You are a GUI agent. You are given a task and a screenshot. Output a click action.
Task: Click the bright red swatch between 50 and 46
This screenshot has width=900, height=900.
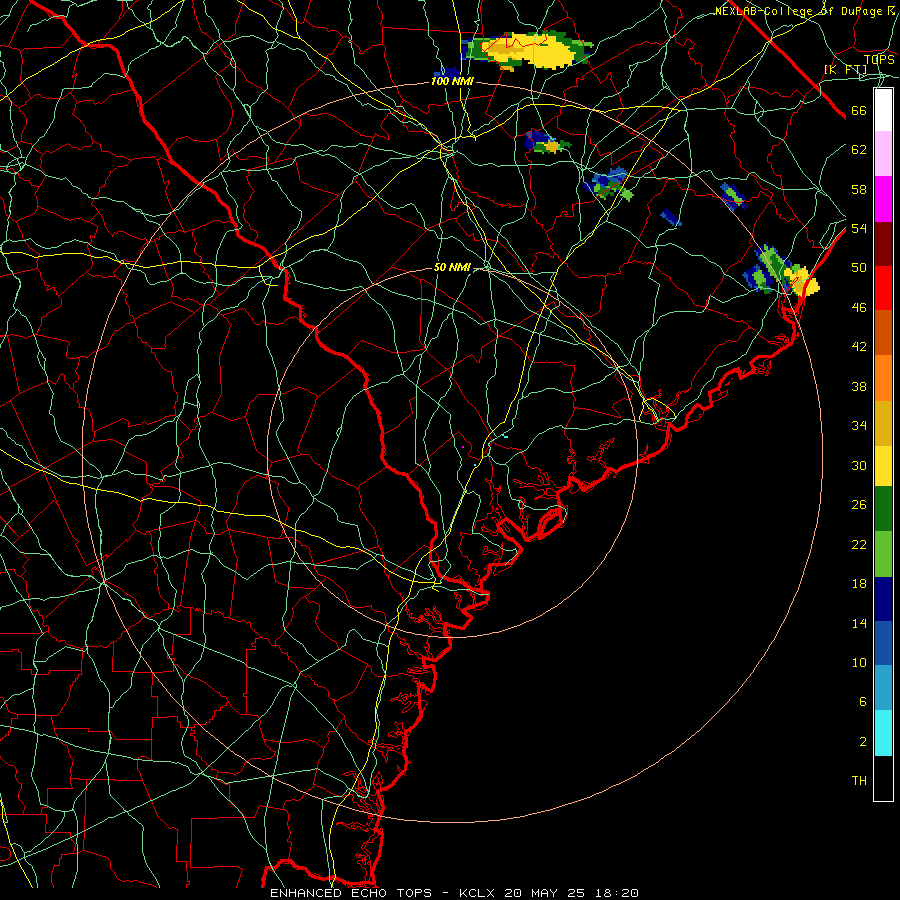(883, 288)
